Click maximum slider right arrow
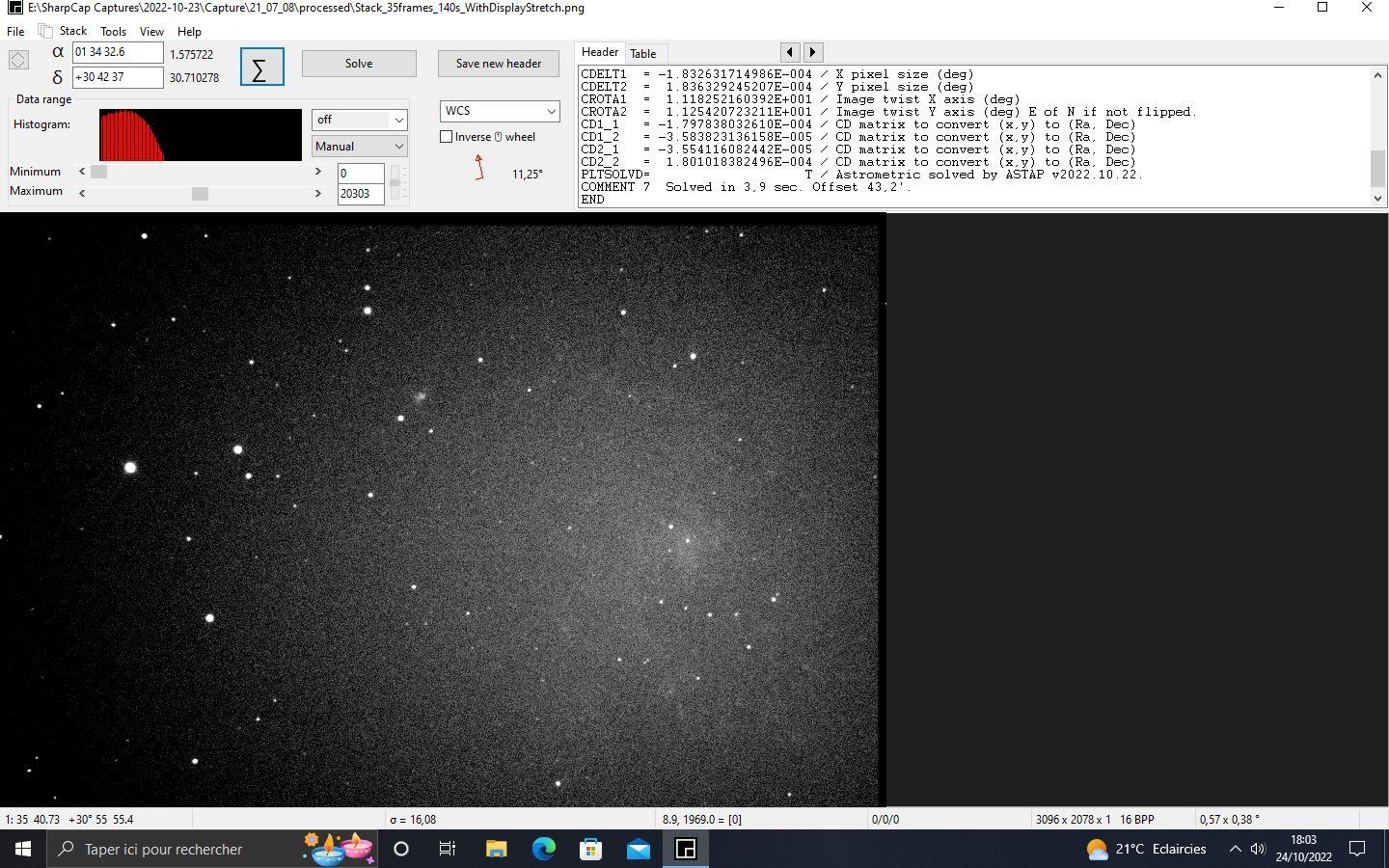Screen dimensions: 1389x868 318,193
